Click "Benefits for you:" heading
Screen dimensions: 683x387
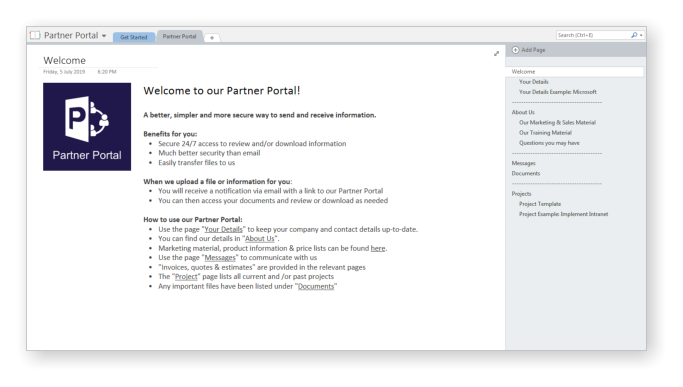point(170,134)
